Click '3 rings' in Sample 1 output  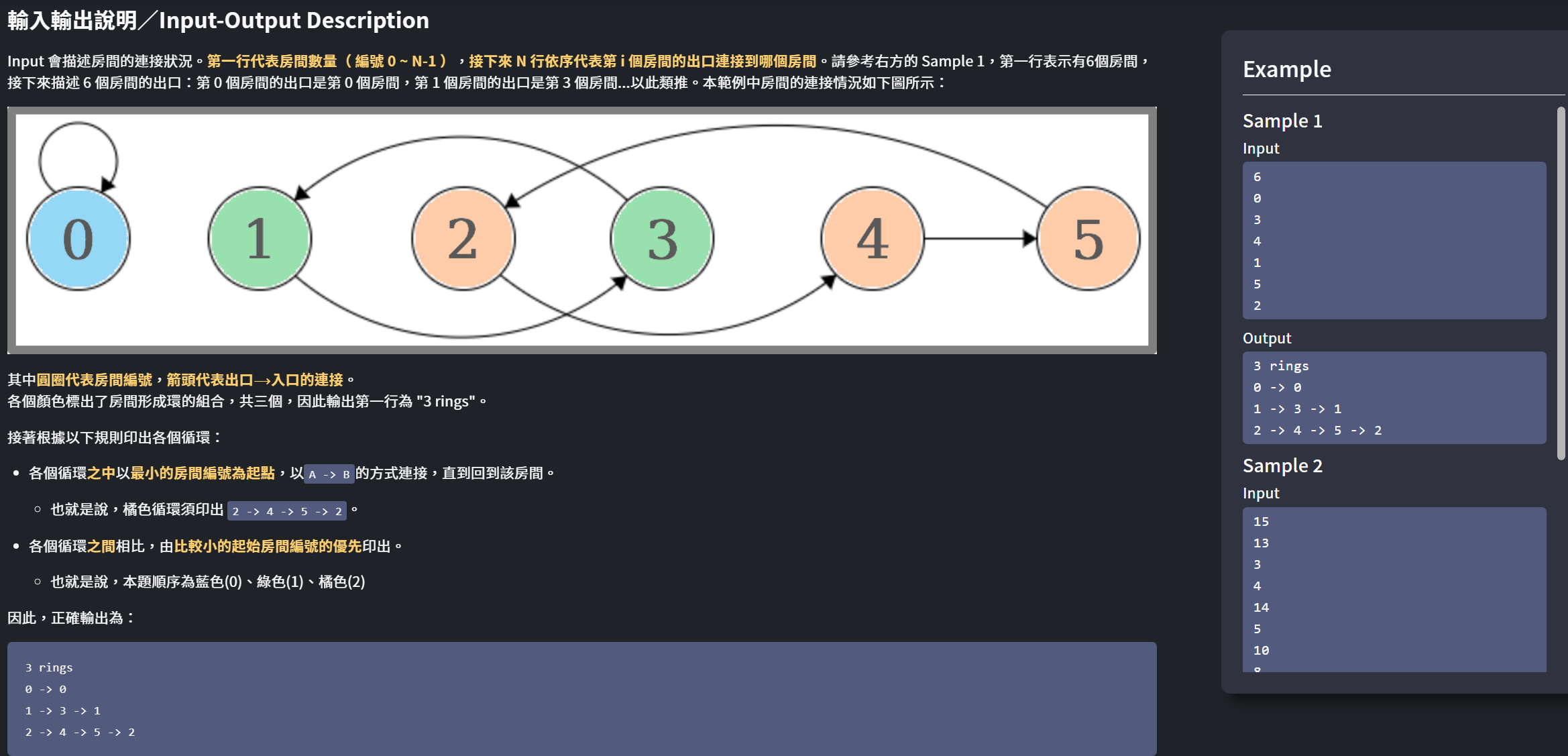tap(1281, 366)
